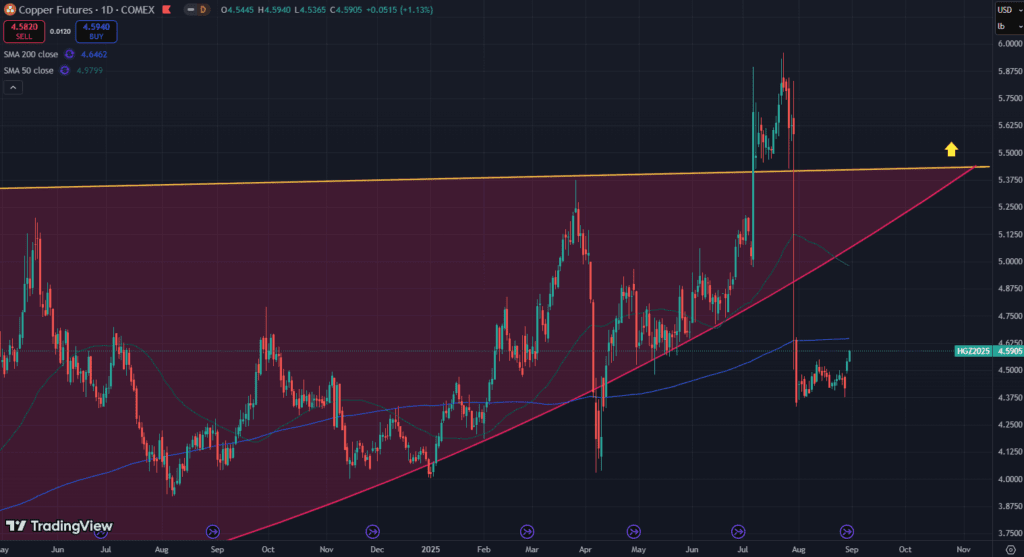
Task: Click the contract roll marker before the Sep axis label
Action: coord(846,531)
